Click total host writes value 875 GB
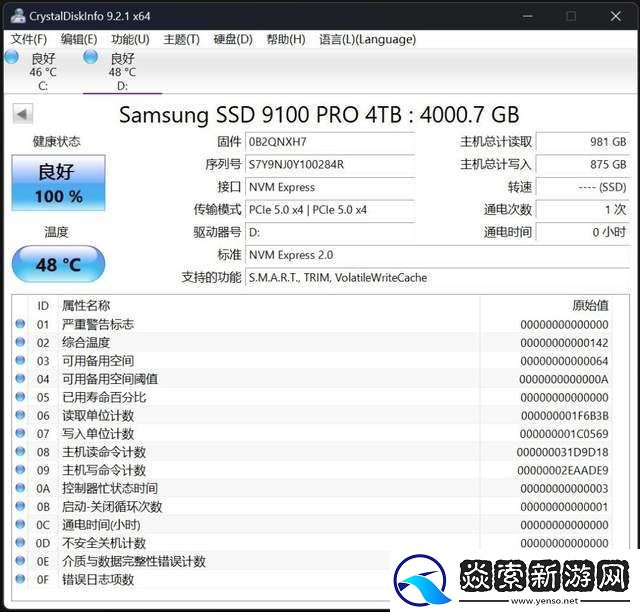Image resolution: width=640 pixels, height=612 pixels. [x=583, y=165]
